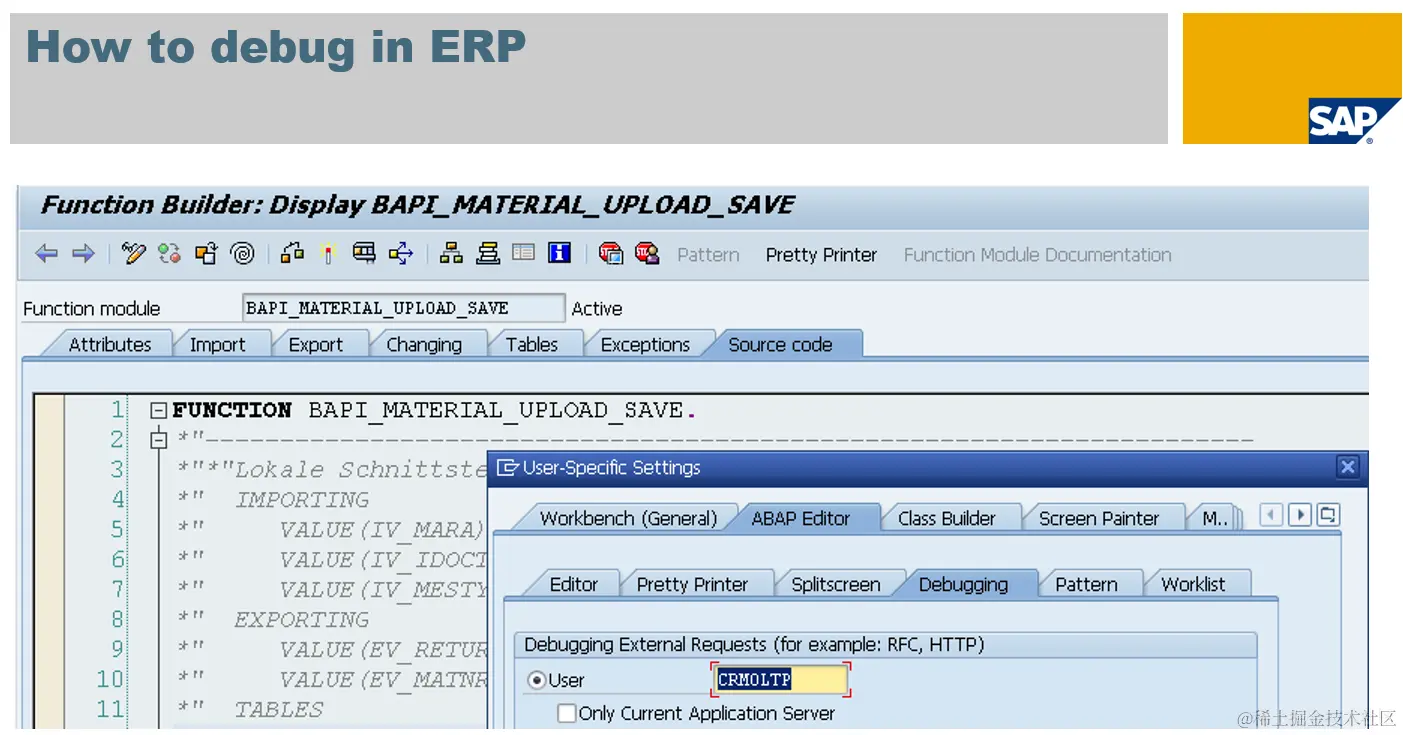Click the Test/Execute icon in the toolbar
Viewport: 1403px width, 735px height.
[x=364, y=254]
